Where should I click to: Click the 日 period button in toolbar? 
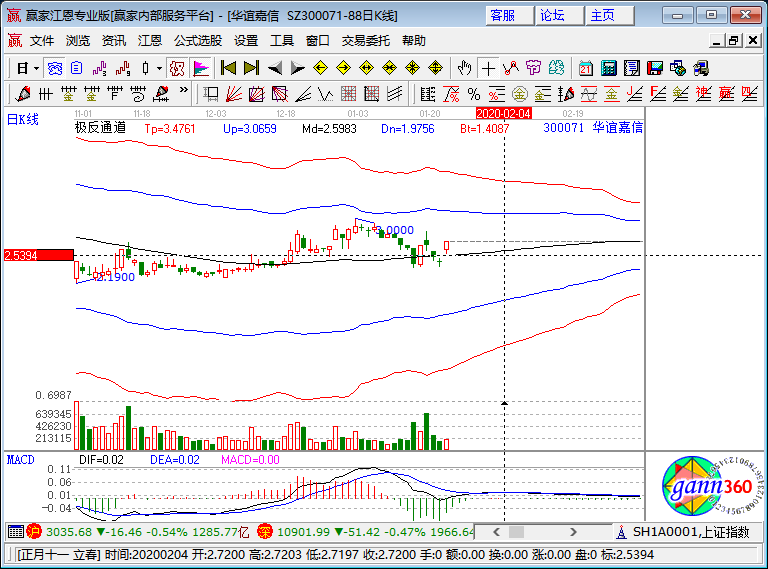click(23, 68)
